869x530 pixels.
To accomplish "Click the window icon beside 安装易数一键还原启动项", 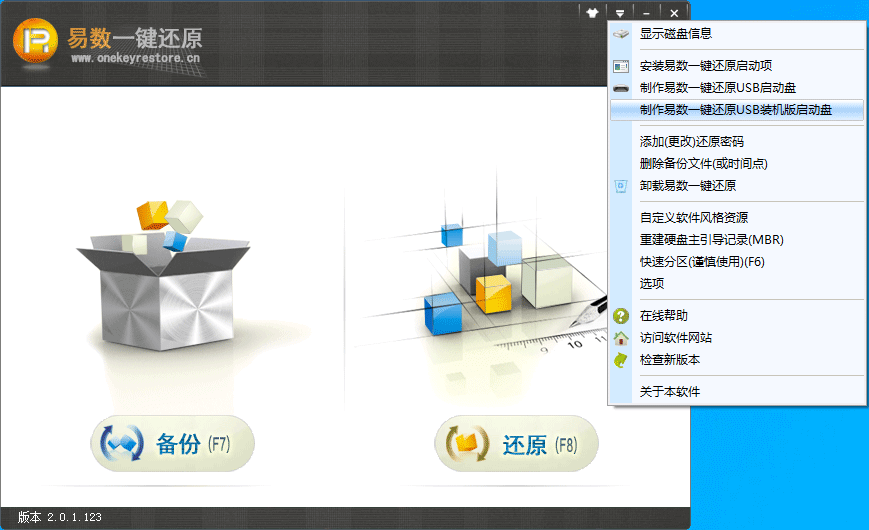I will pos(621,67).
